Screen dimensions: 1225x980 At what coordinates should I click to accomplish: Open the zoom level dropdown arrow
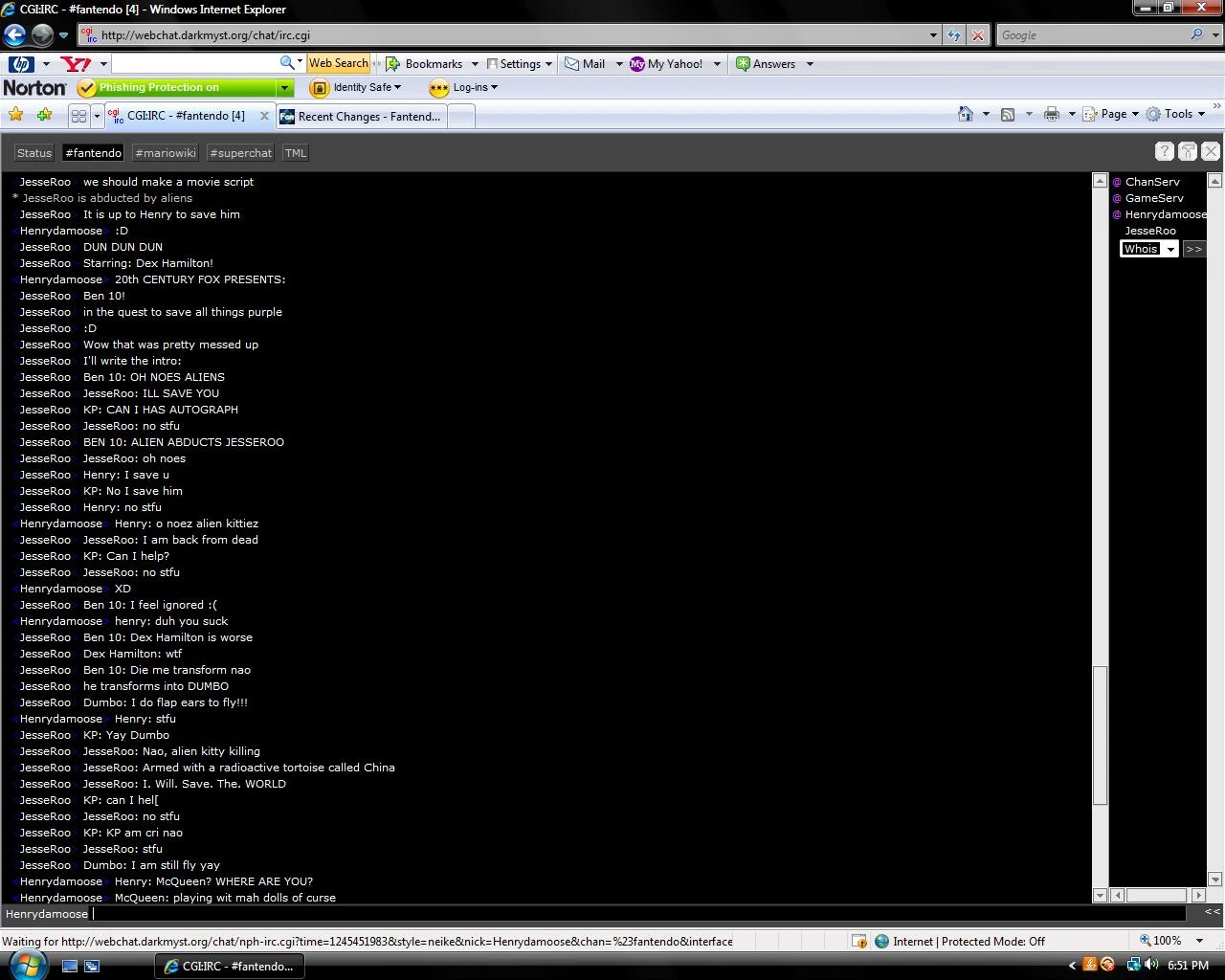[1199, 941]
